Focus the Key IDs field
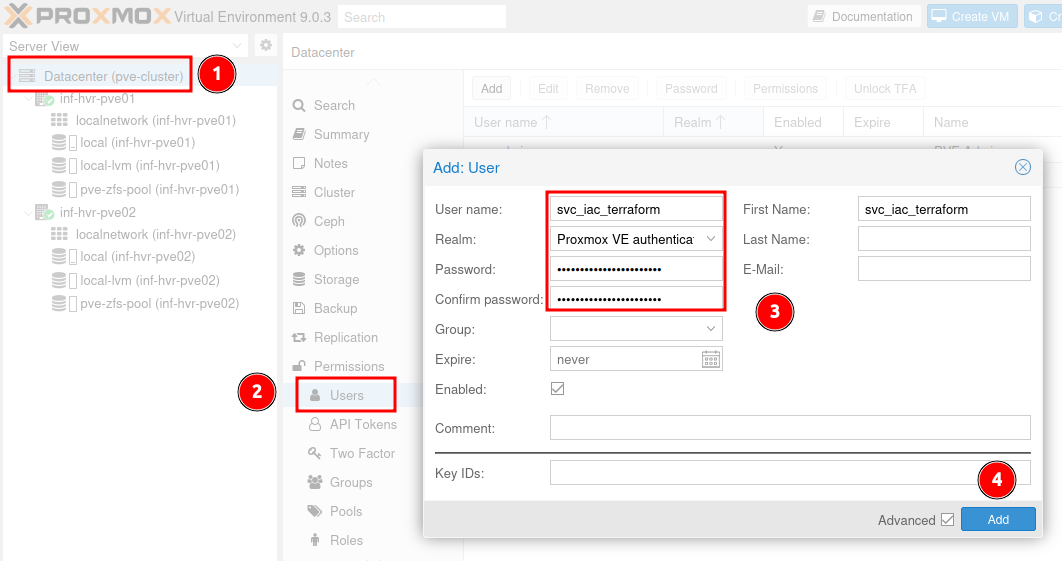1062x561 pixels. point(790,472)
